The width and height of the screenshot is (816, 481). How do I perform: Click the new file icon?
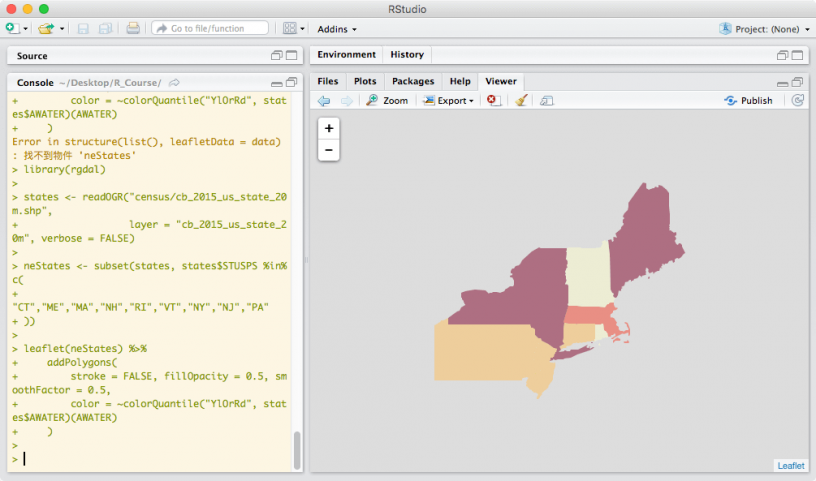12,28
